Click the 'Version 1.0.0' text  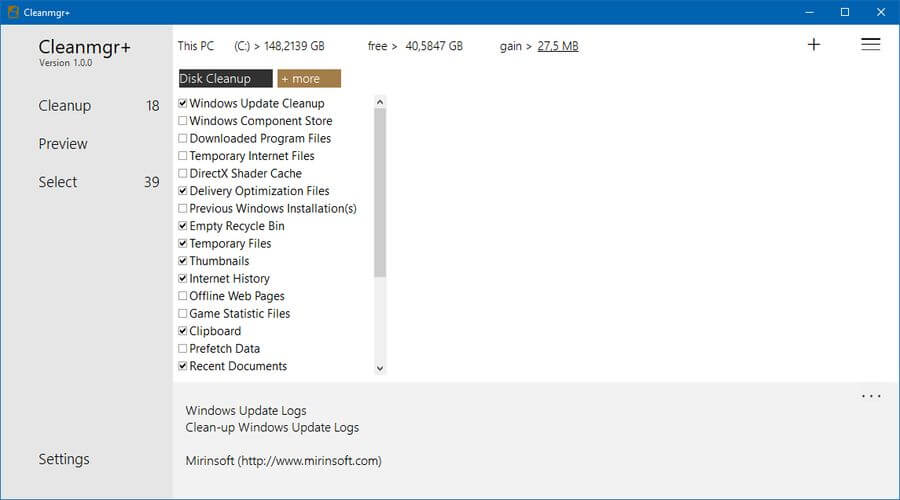coord(65,63)
